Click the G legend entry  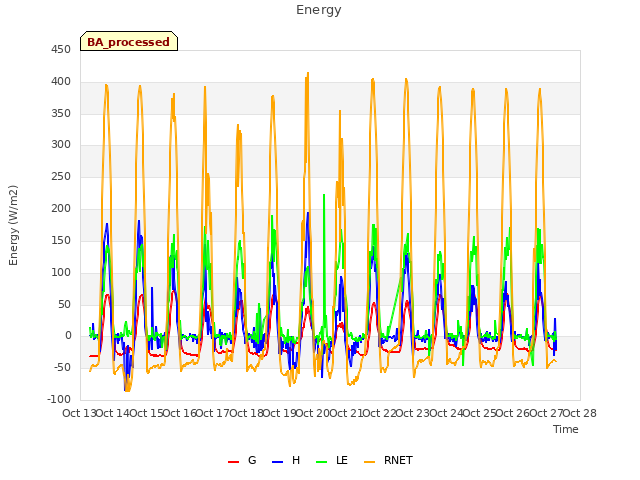coord(242,460)
